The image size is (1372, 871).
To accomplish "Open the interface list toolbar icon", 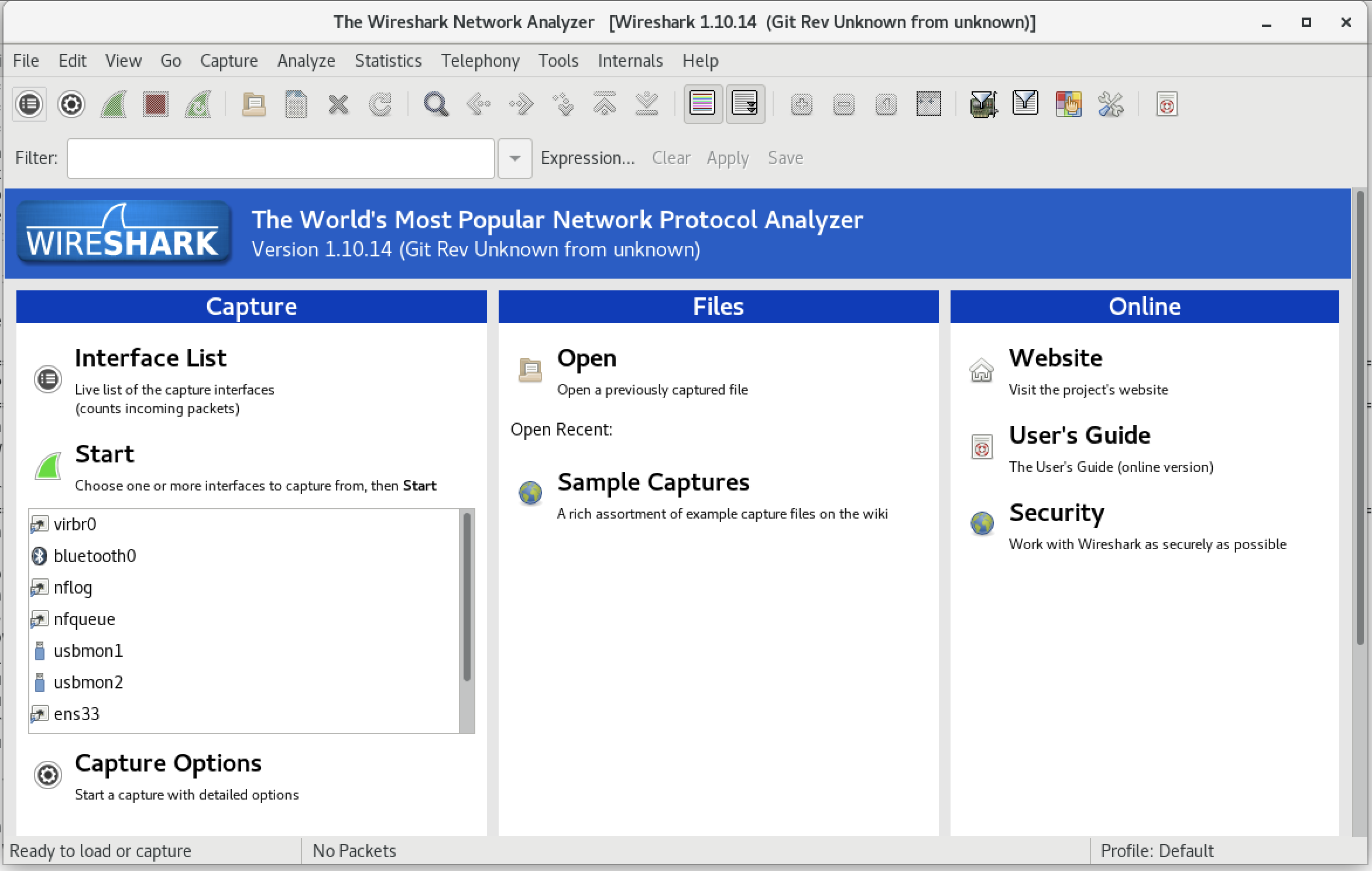I will [x=29, y=105].
